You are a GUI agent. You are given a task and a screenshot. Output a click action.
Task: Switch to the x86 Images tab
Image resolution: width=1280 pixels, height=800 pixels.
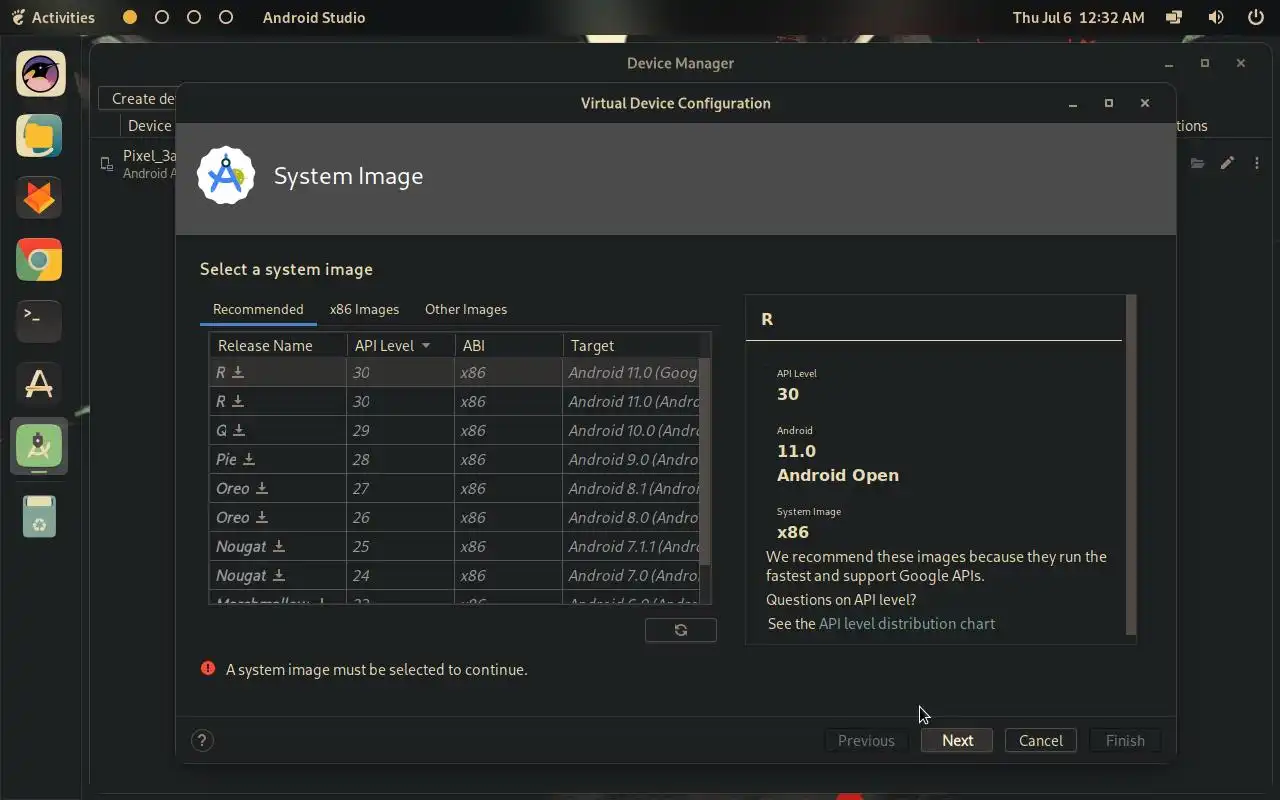pos(364,309)
